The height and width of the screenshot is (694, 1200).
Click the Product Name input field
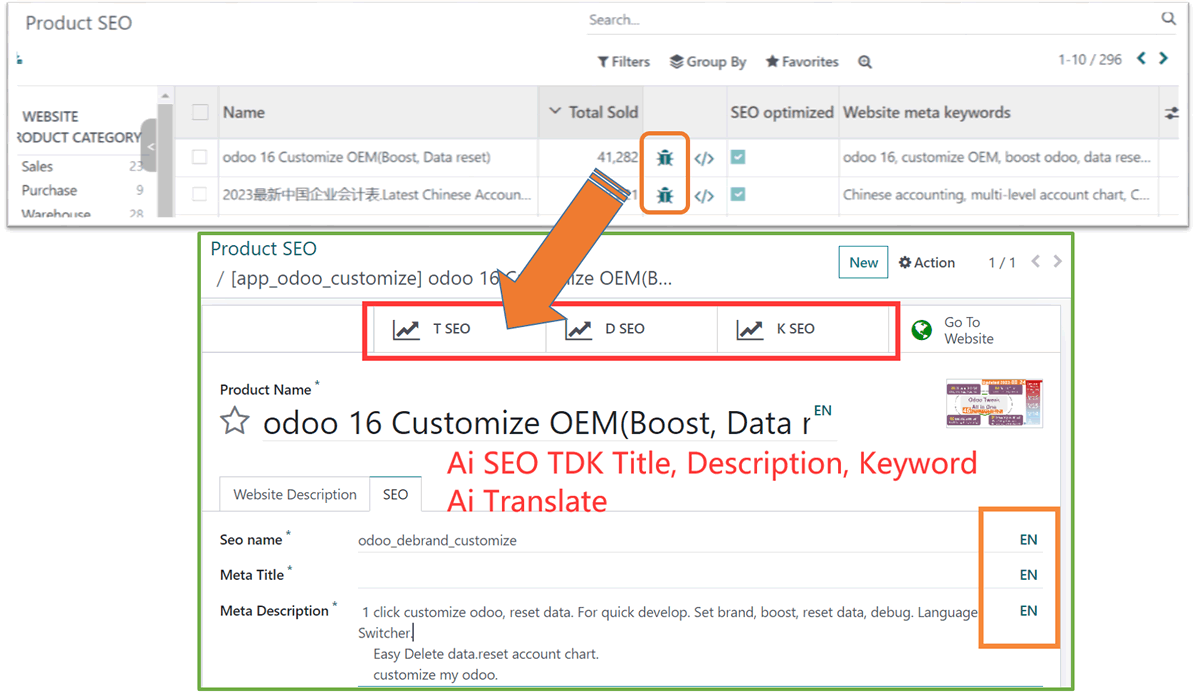tap(537, 423)
